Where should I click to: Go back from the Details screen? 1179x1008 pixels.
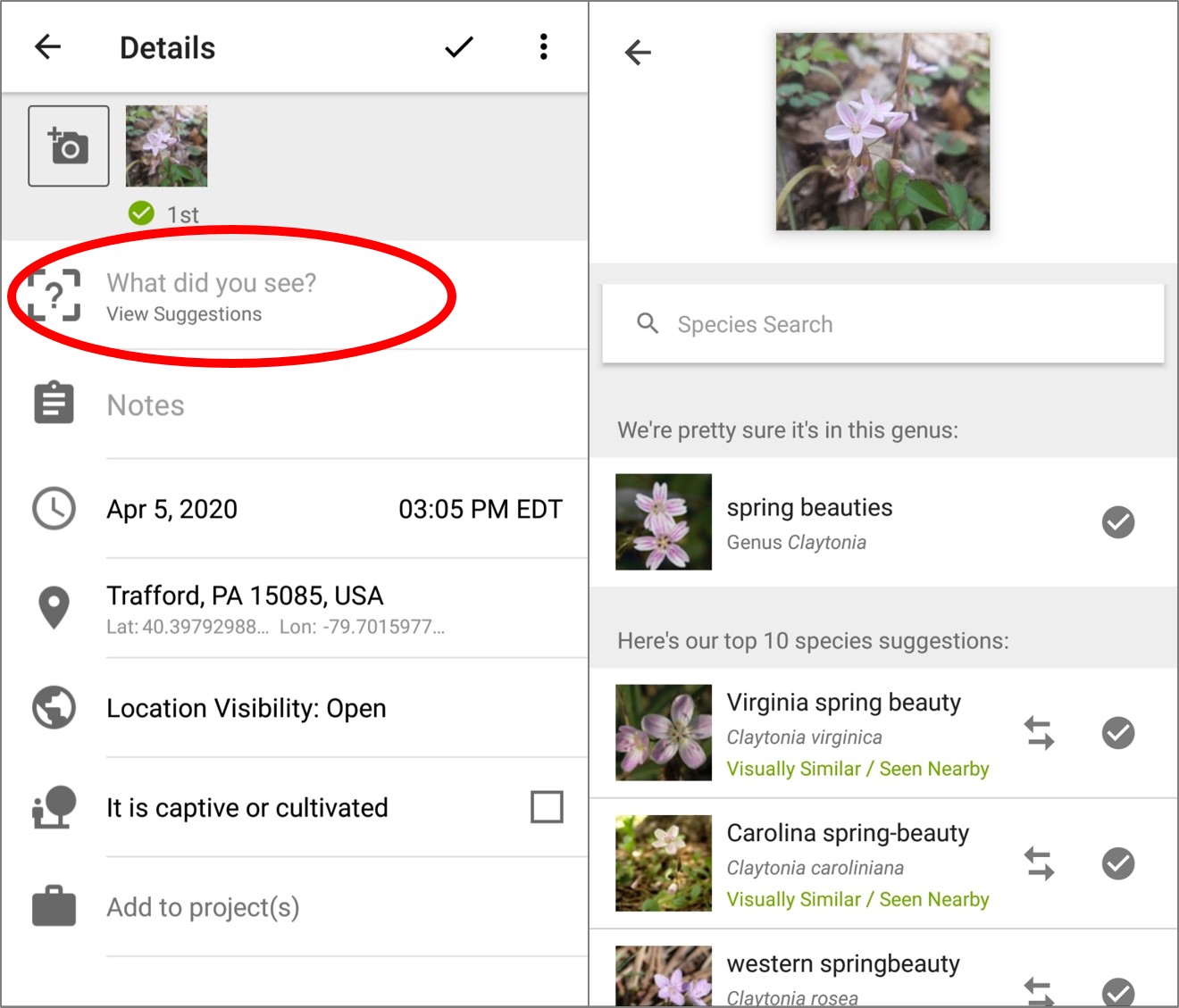[47, 46]
